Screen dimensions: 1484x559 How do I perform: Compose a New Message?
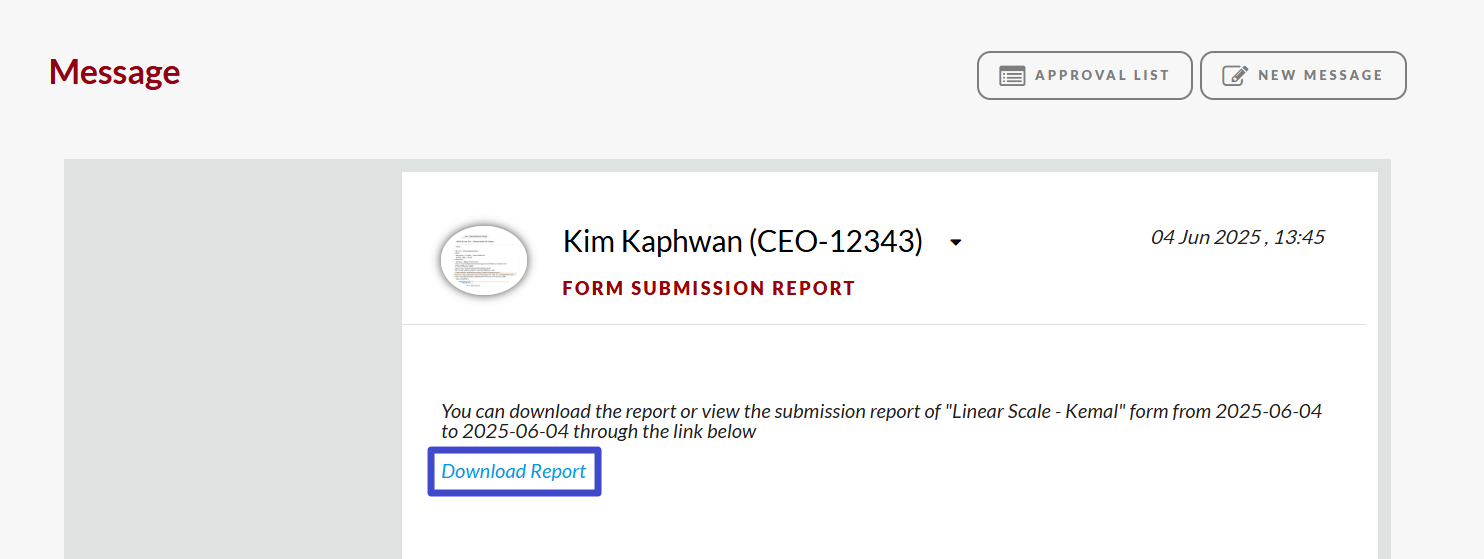[1303, 76]
